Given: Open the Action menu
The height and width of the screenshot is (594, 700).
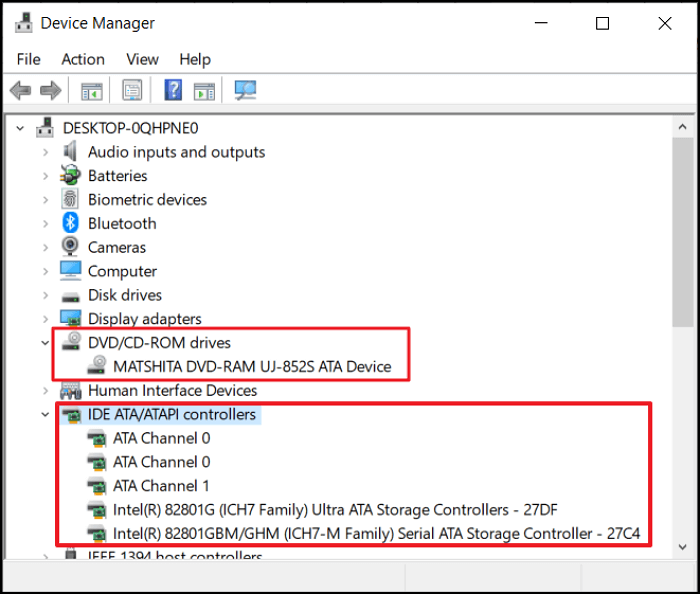Looking at the screenshot, I should [x=83, y=59].
